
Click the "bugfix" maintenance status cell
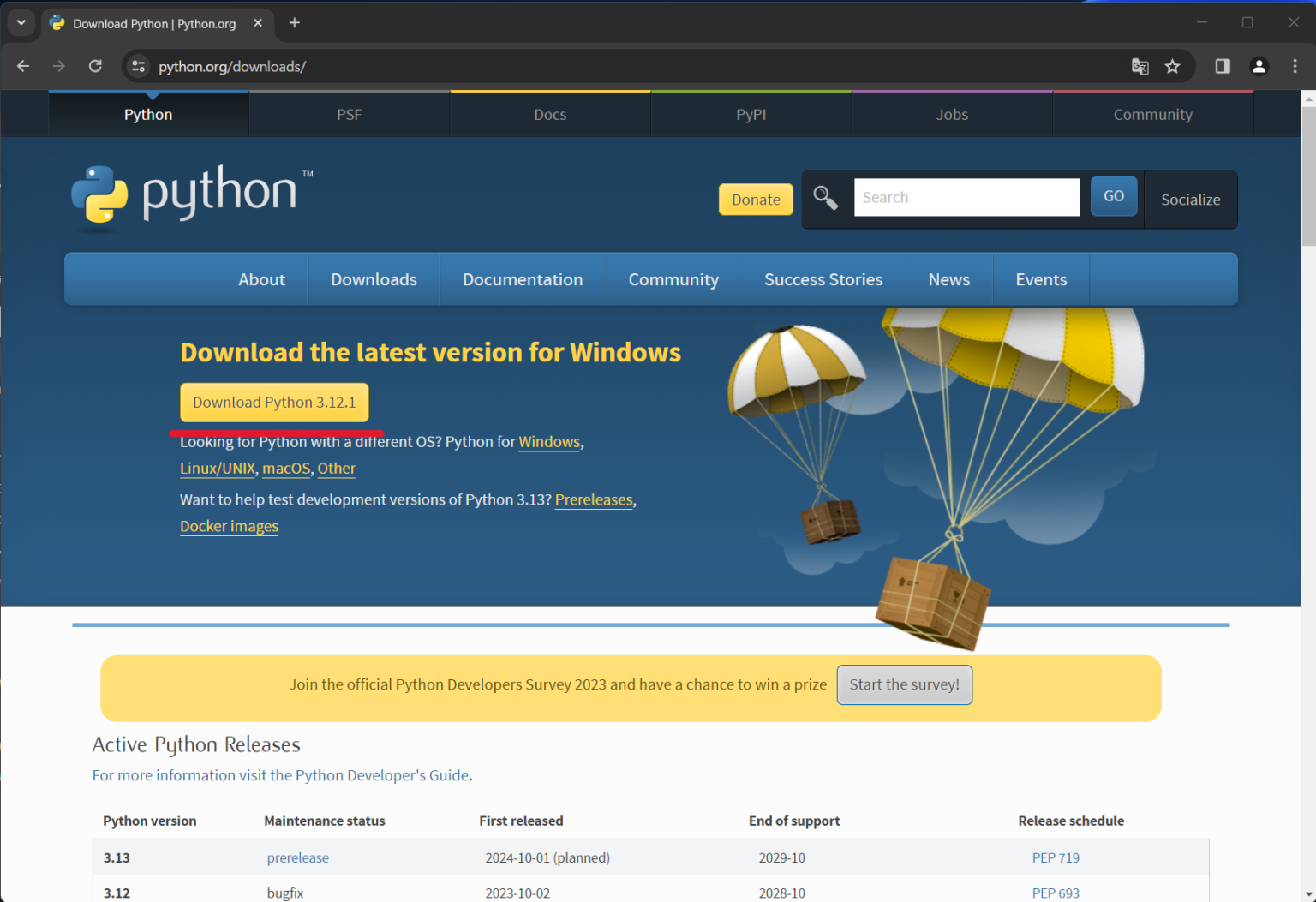click(285, 893)
